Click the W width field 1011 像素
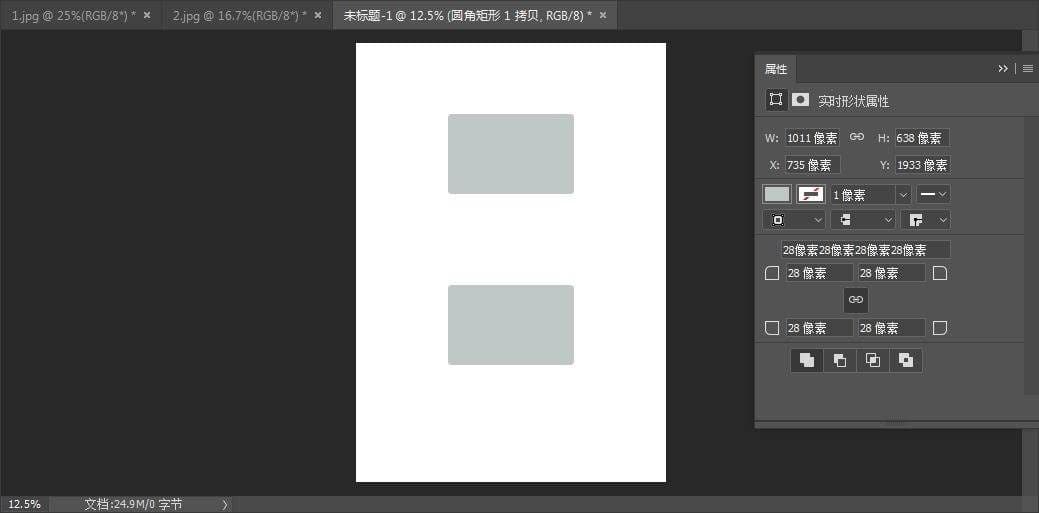Image resolution: width=1039 pixels, height=513 pixels. tap(812, 138)
